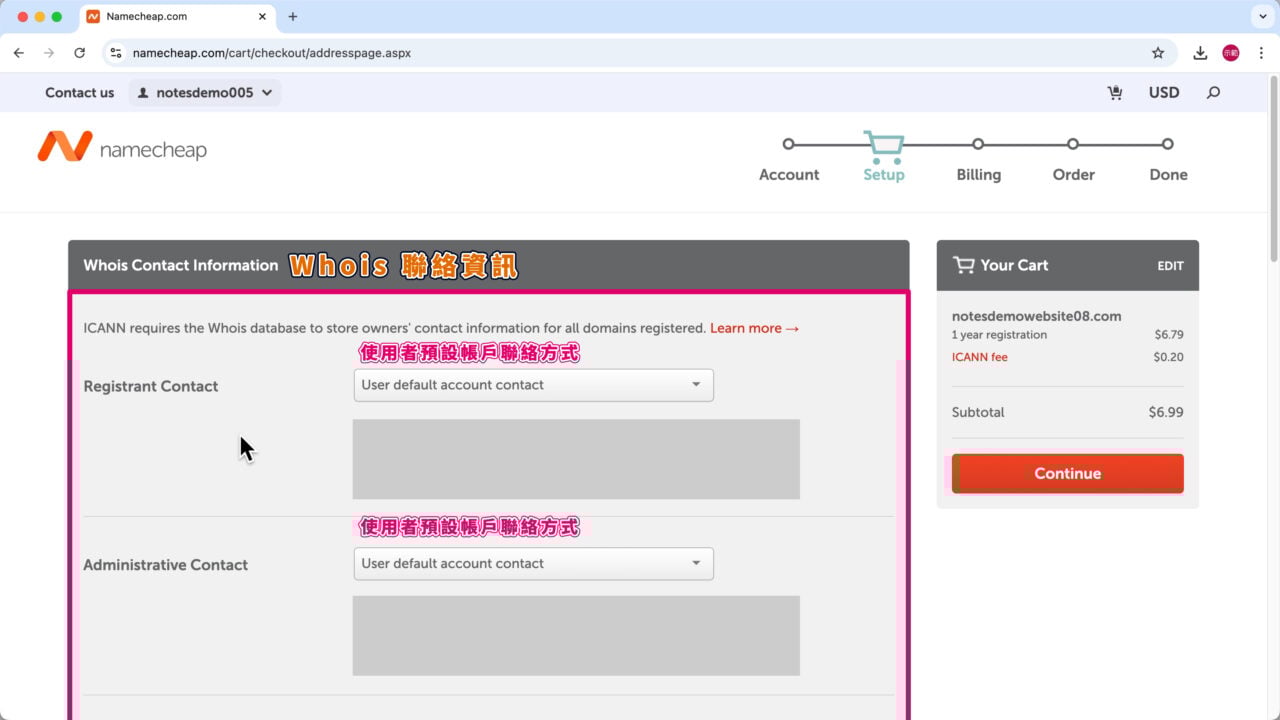The image size is (1280, 720).
Task: Open the USD currency selector
Action: (x=1163, y=93)
